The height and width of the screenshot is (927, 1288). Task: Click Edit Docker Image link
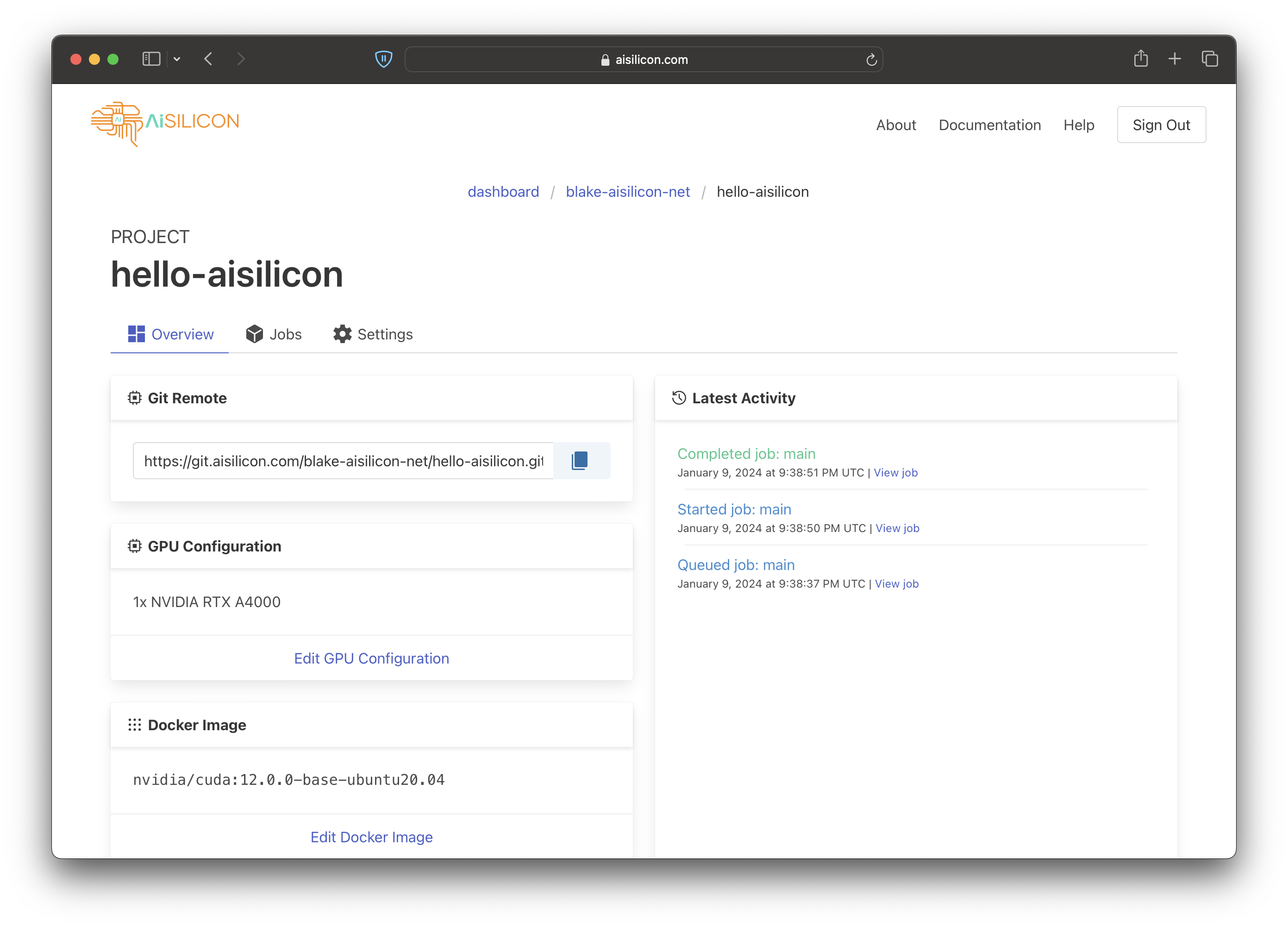[x=371, y=837]
